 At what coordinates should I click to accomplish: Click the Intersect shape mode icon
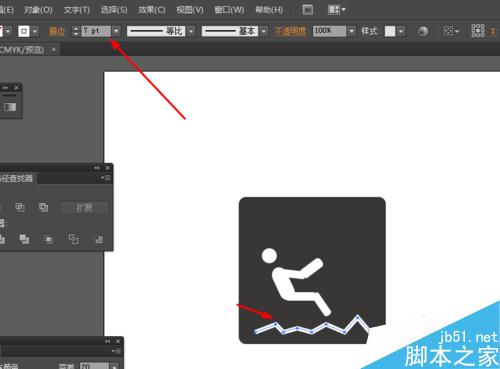[20, 207]
